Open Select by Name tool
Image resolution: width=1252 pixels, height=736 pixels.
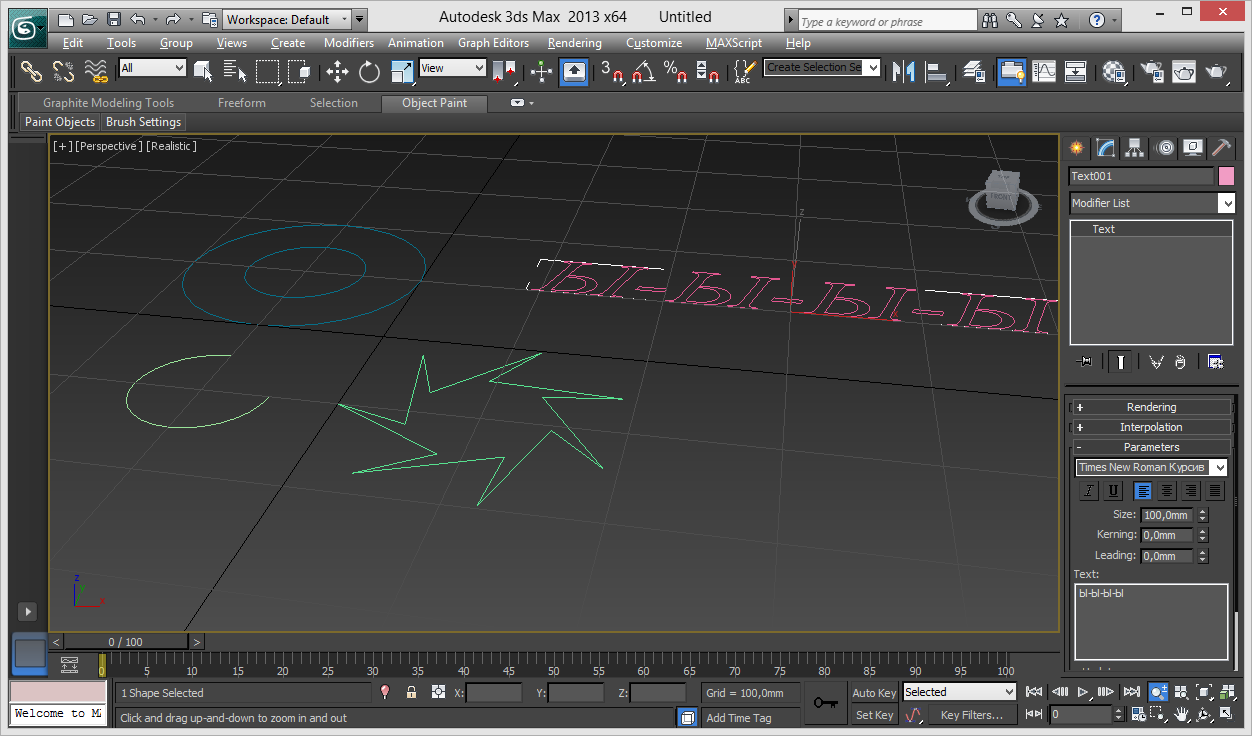point(235,71)
